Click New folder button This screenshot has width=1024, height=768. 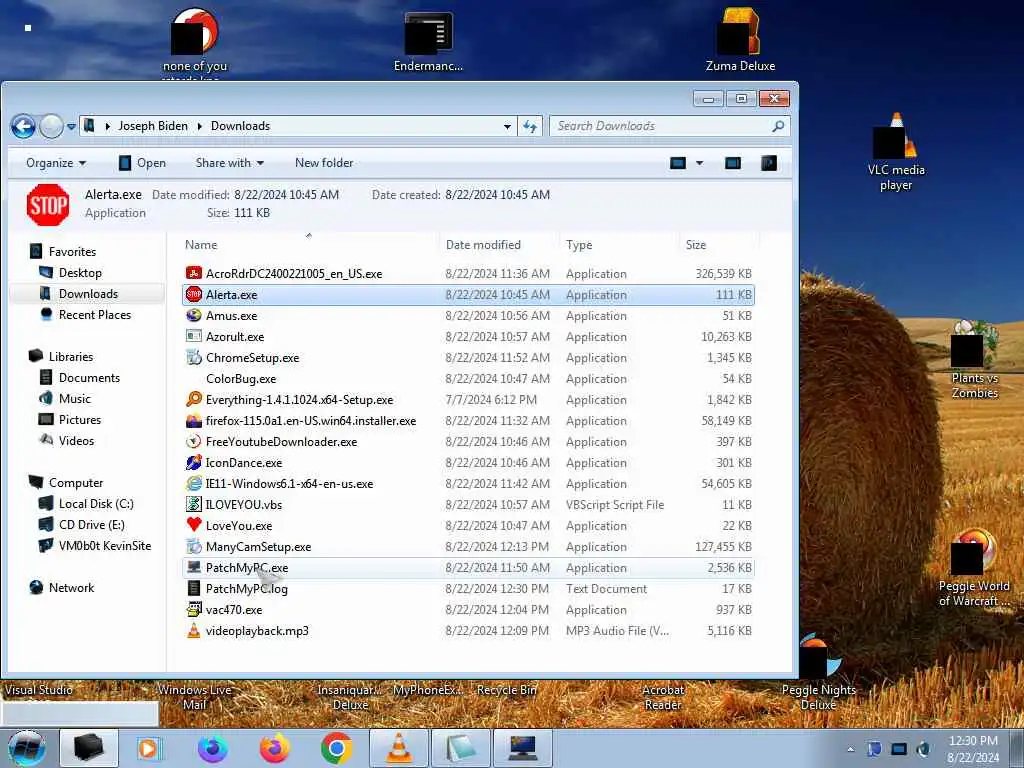click(x=324, y=163)
